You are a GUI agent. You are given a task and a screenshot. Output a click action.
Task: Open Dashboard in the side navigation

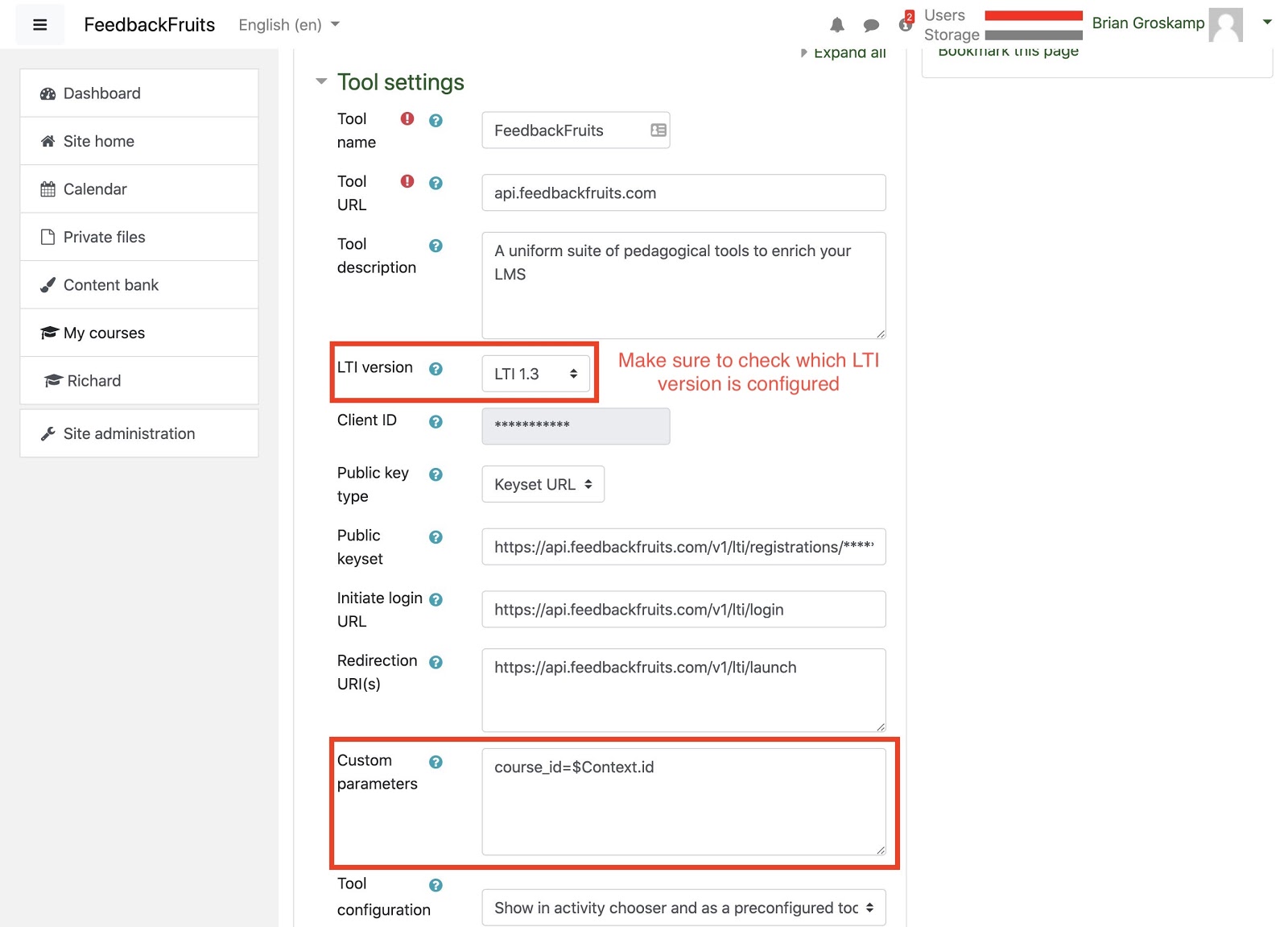click(139, 93)
